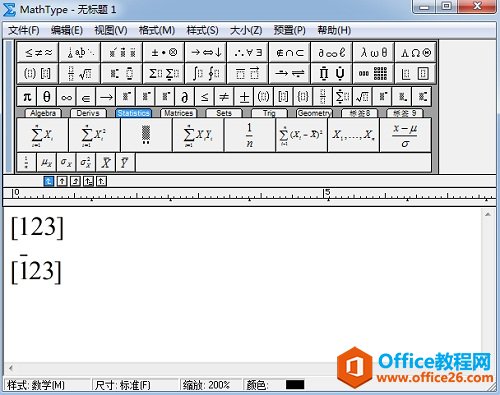Open the 大小(Z) menu
500x395 pixels.
(x=246, y=30)
